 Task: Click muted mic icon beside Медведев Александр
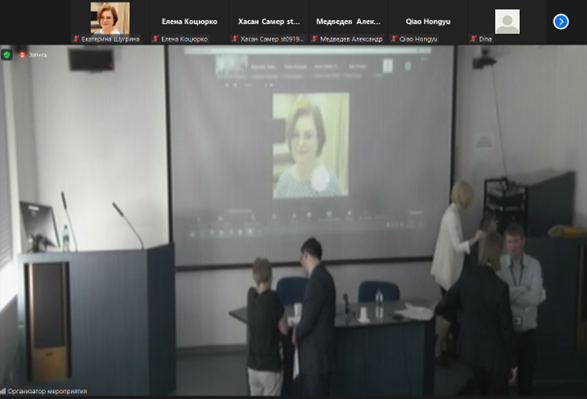coord(314,39)
